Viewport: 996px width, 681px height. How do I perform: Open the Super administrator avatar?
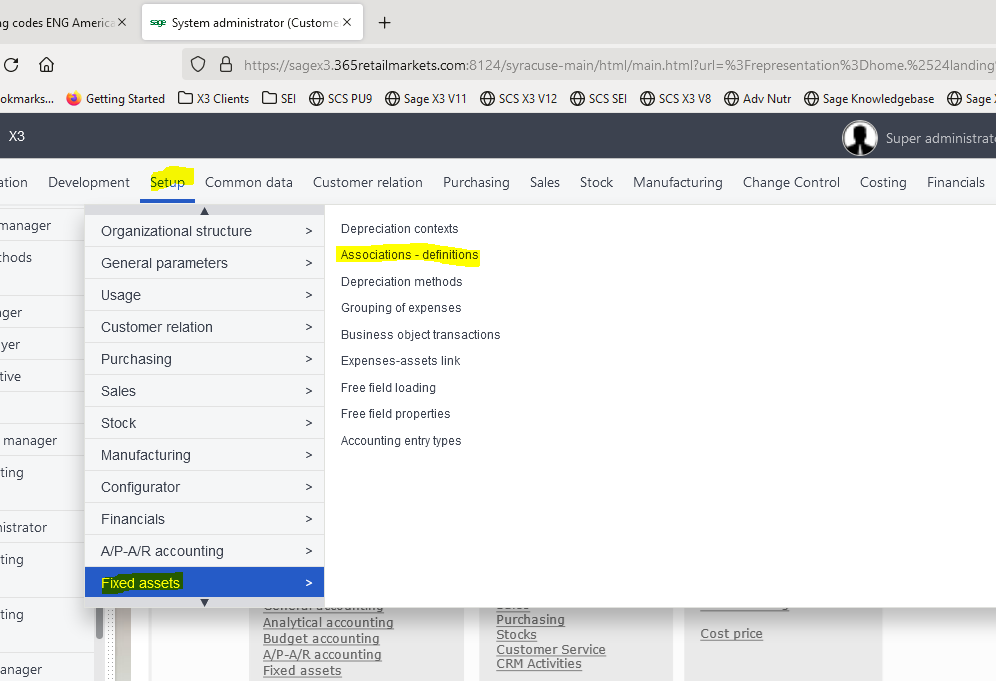(860, 137)
